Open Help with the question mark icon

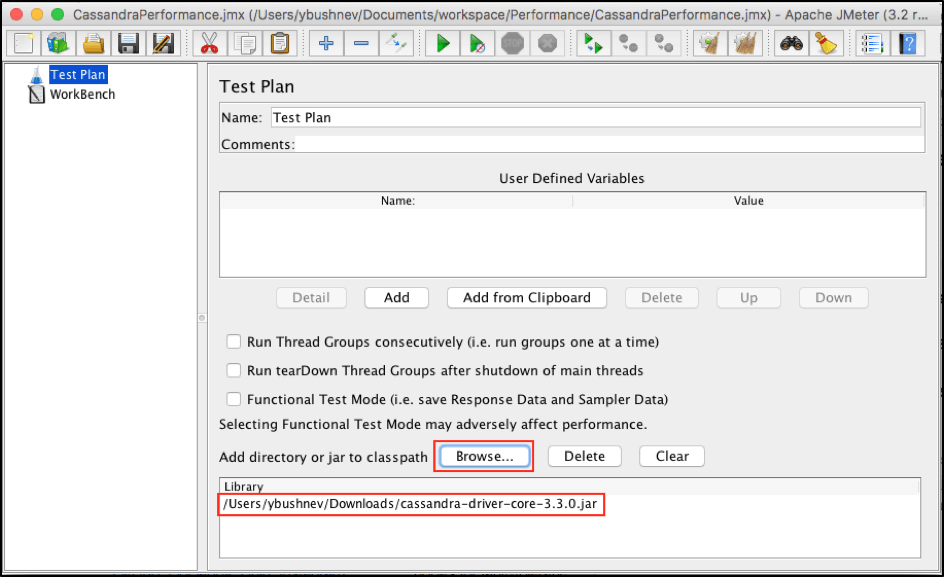907,43
